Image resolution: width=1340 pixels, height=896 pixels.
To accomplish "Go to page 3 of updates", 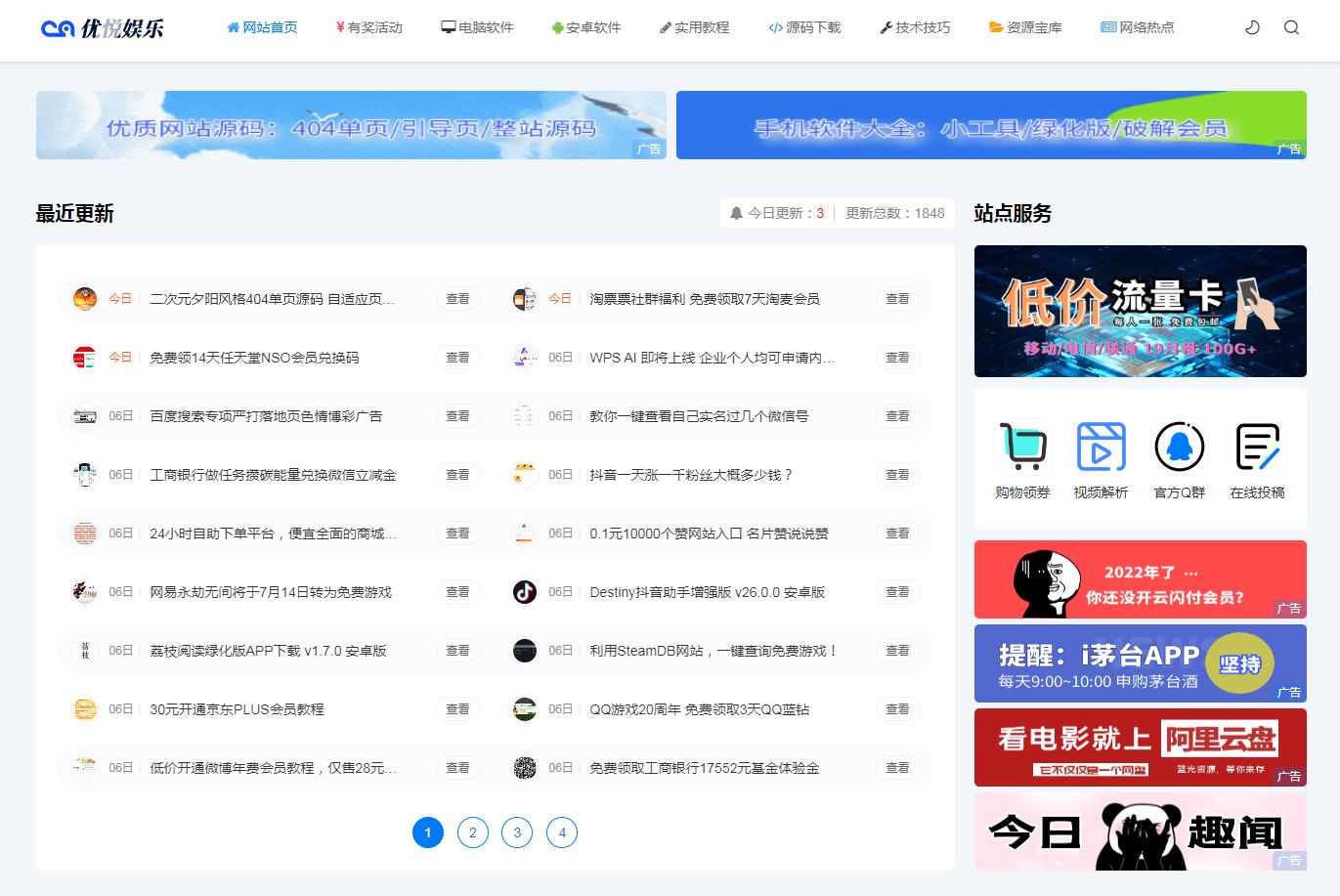I will 517,832.
